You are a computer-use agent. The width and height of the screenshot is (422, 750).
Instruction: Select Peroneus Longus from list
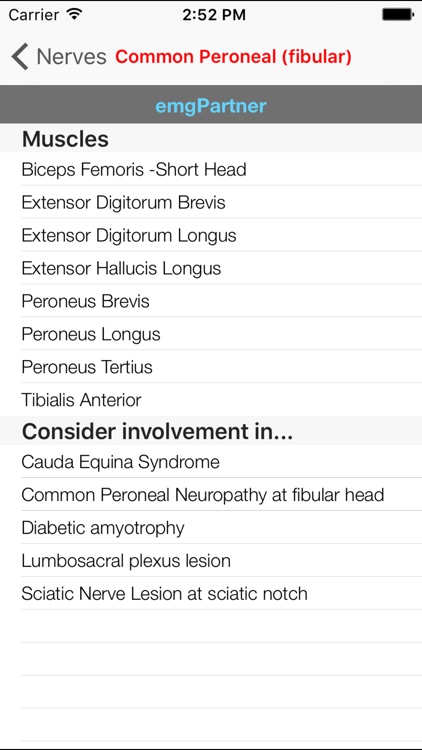tap(211, 334)
